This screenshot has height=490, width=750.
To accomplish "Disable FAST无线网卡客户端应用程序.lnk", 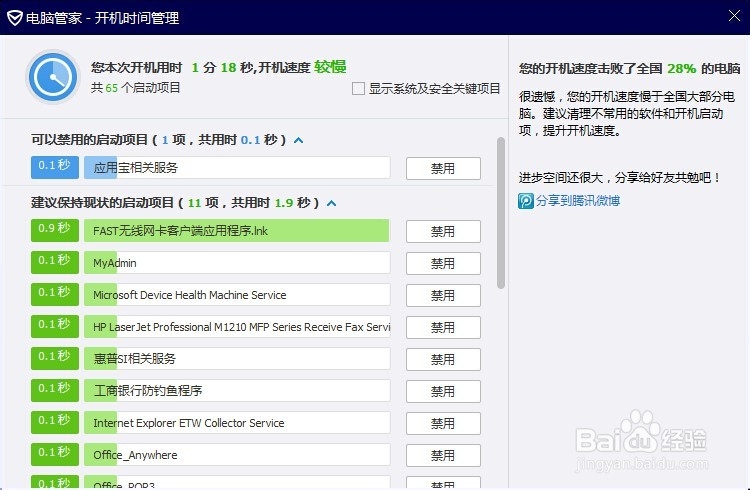I will tap(443, 232).
